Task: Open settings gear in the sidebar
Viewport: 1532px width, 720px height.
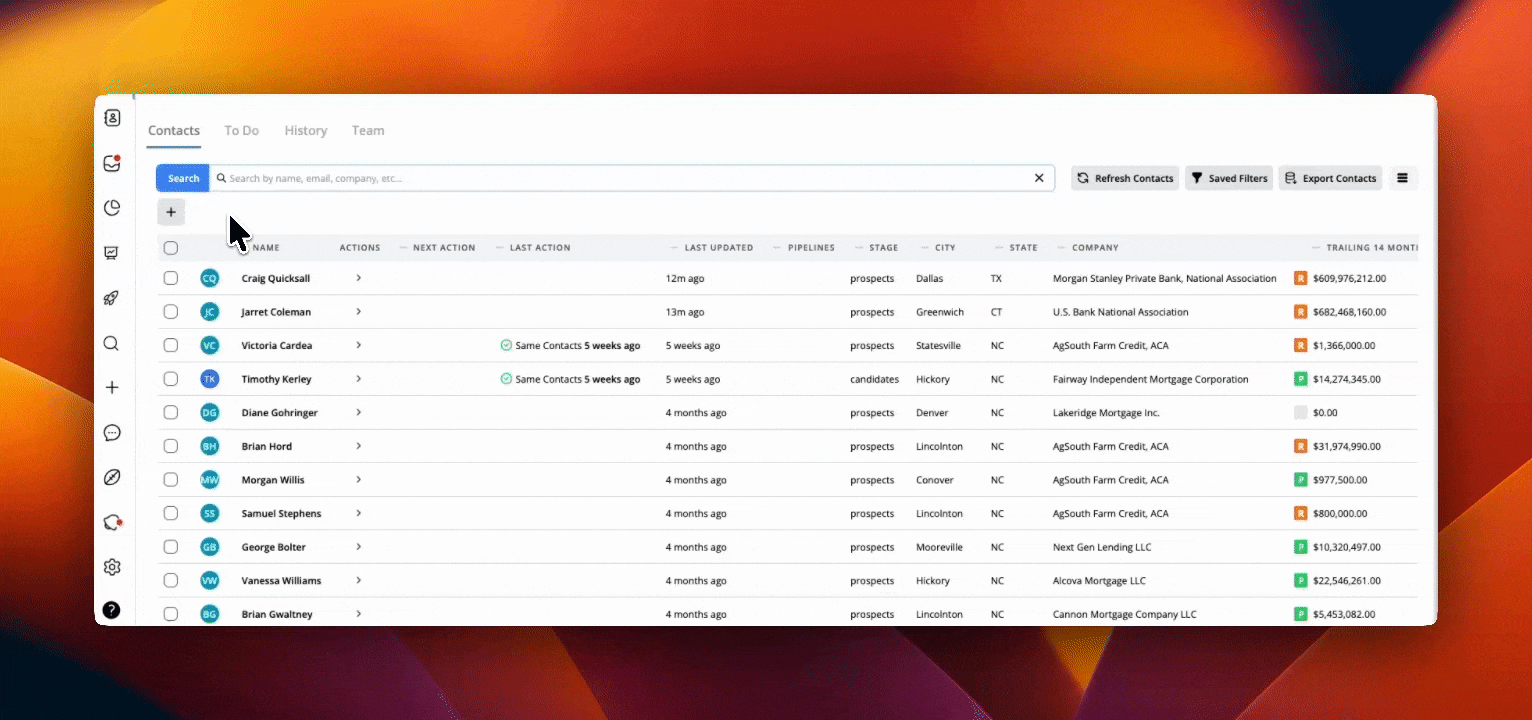Action: [112, 567]
